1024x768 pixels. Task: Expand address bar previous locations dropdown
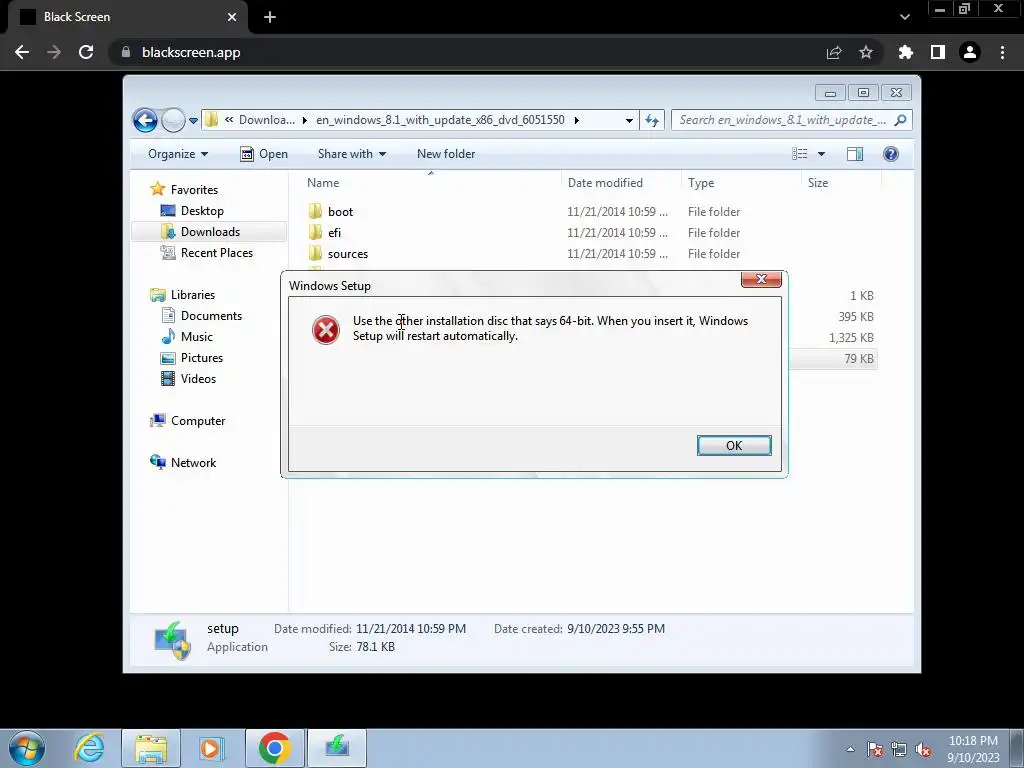coord(629,120)
